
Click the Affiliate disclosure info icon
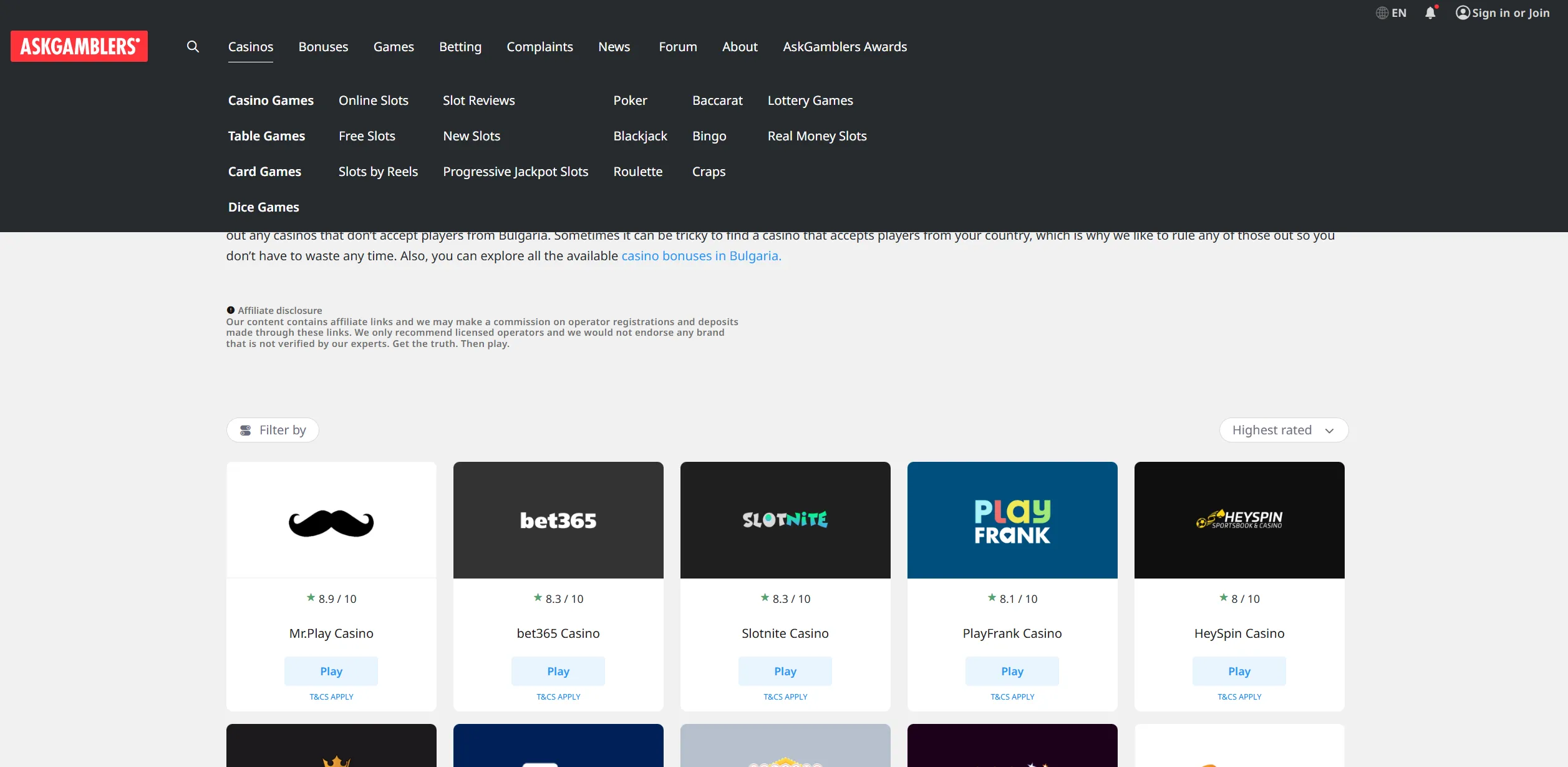point(231,310)
